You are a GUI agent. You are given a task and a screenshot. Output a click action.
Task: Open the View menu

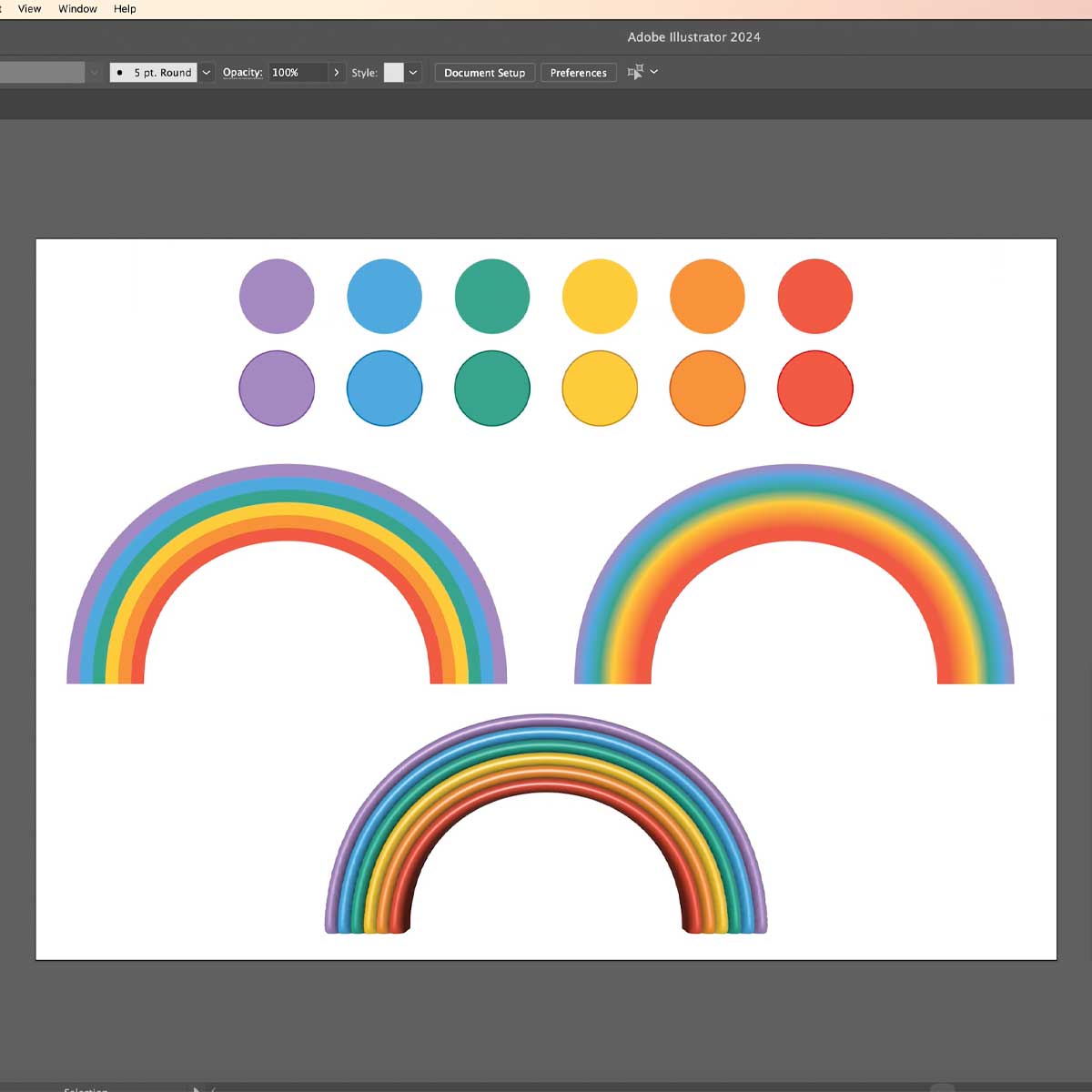coord(29,9)
